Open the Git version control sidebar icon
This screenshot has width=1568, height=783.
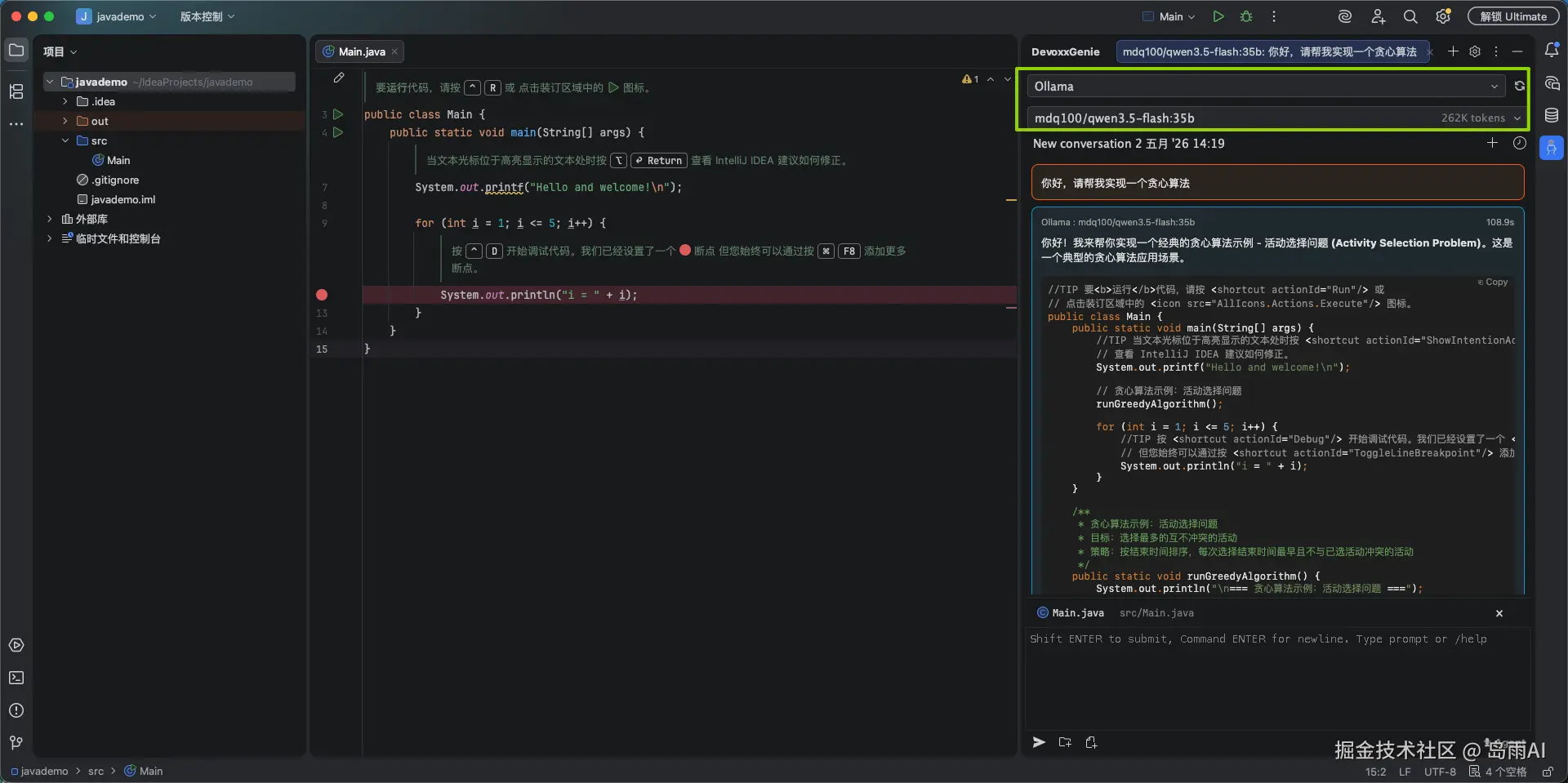16,743
